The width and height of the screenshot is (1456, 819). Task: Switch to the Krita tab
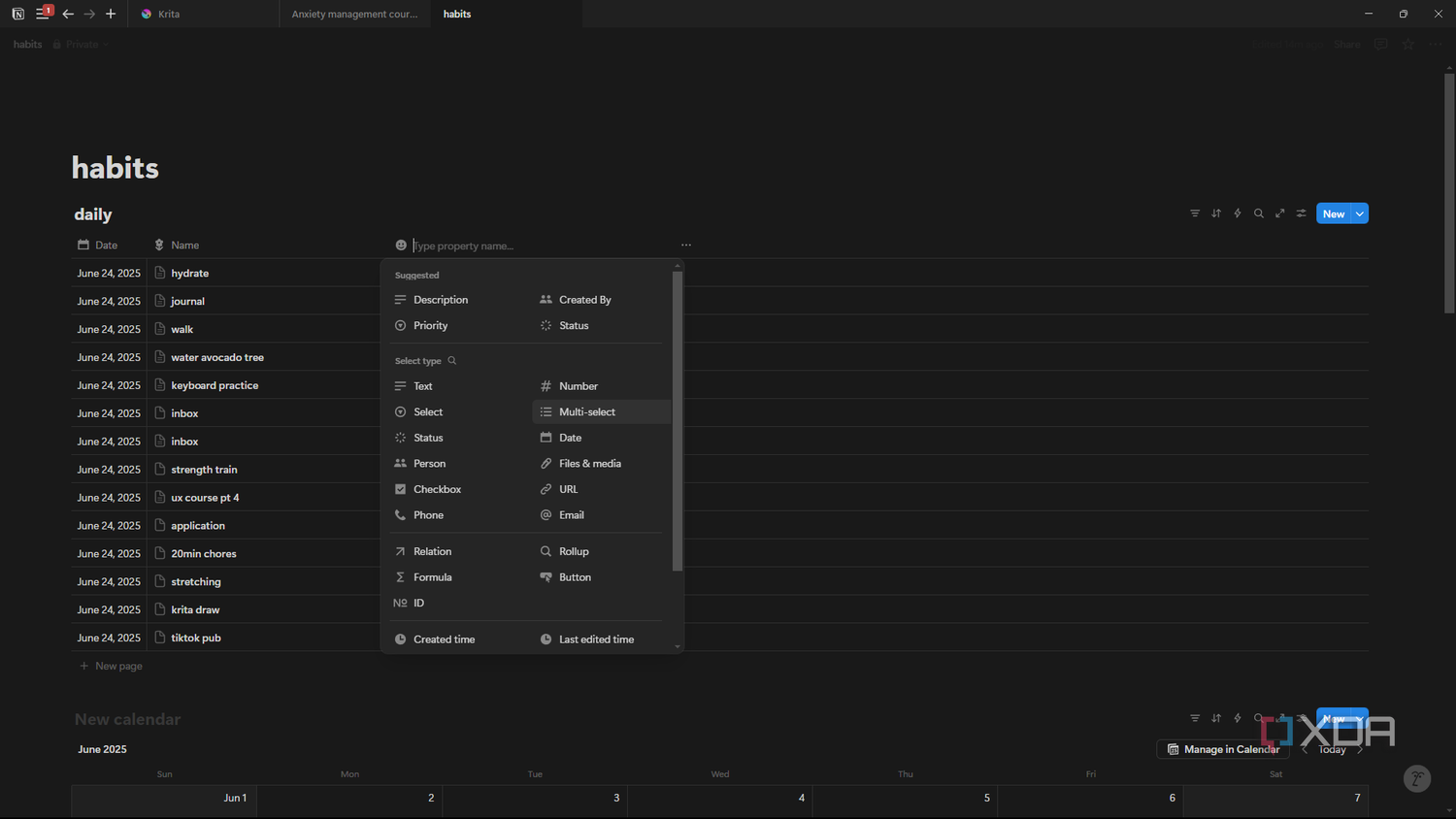click(204, 14)
